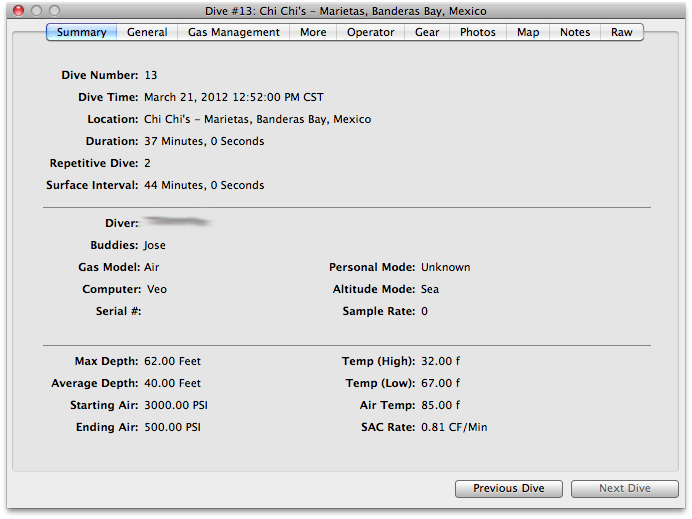The width and height of the screenshot is (692, 519).
Task: Click the Previous Dive button
Action: [x=509, y=488]
